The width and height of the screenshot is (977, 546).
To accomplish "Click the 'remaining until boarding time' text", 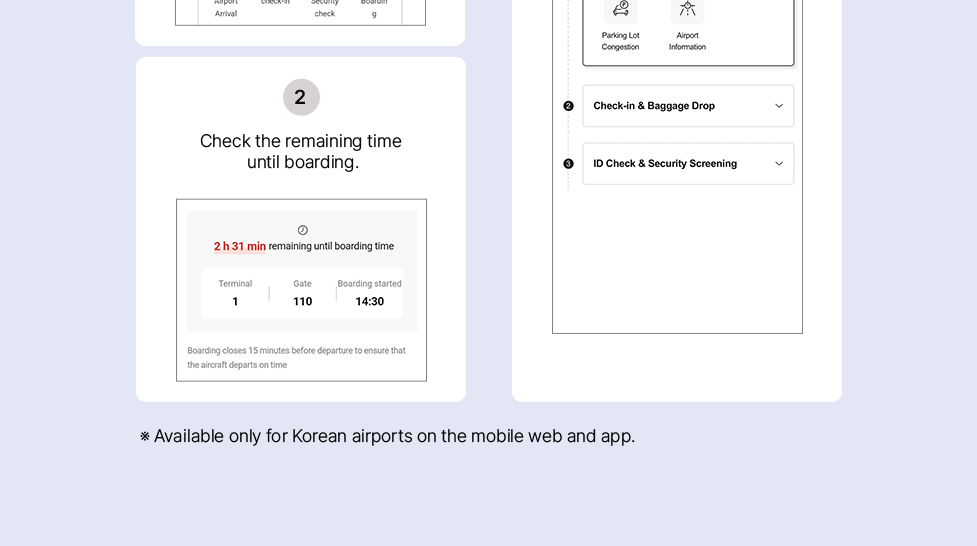I will [331, 246].
